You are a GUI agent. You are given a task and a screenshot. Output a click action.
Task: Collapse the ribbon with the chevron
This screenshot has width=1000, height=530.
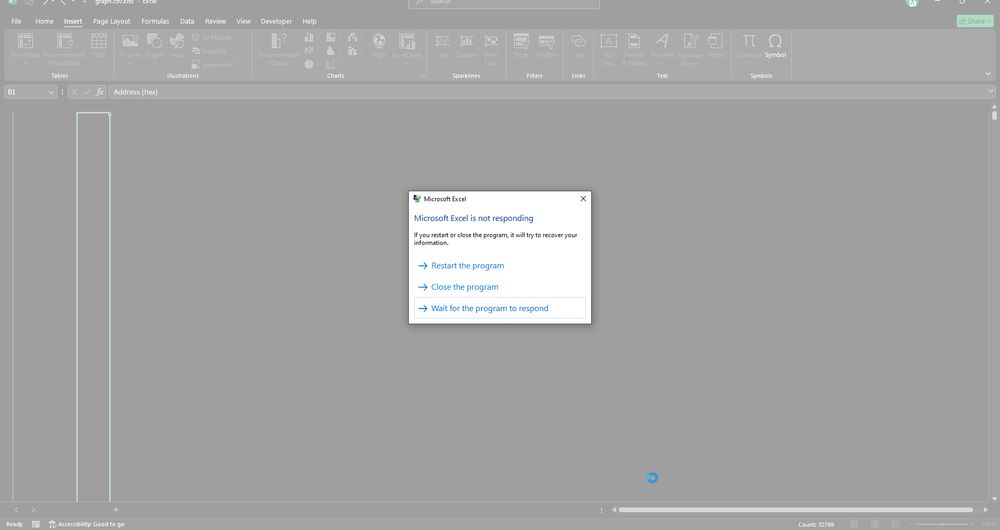click(x=988, y=75)
